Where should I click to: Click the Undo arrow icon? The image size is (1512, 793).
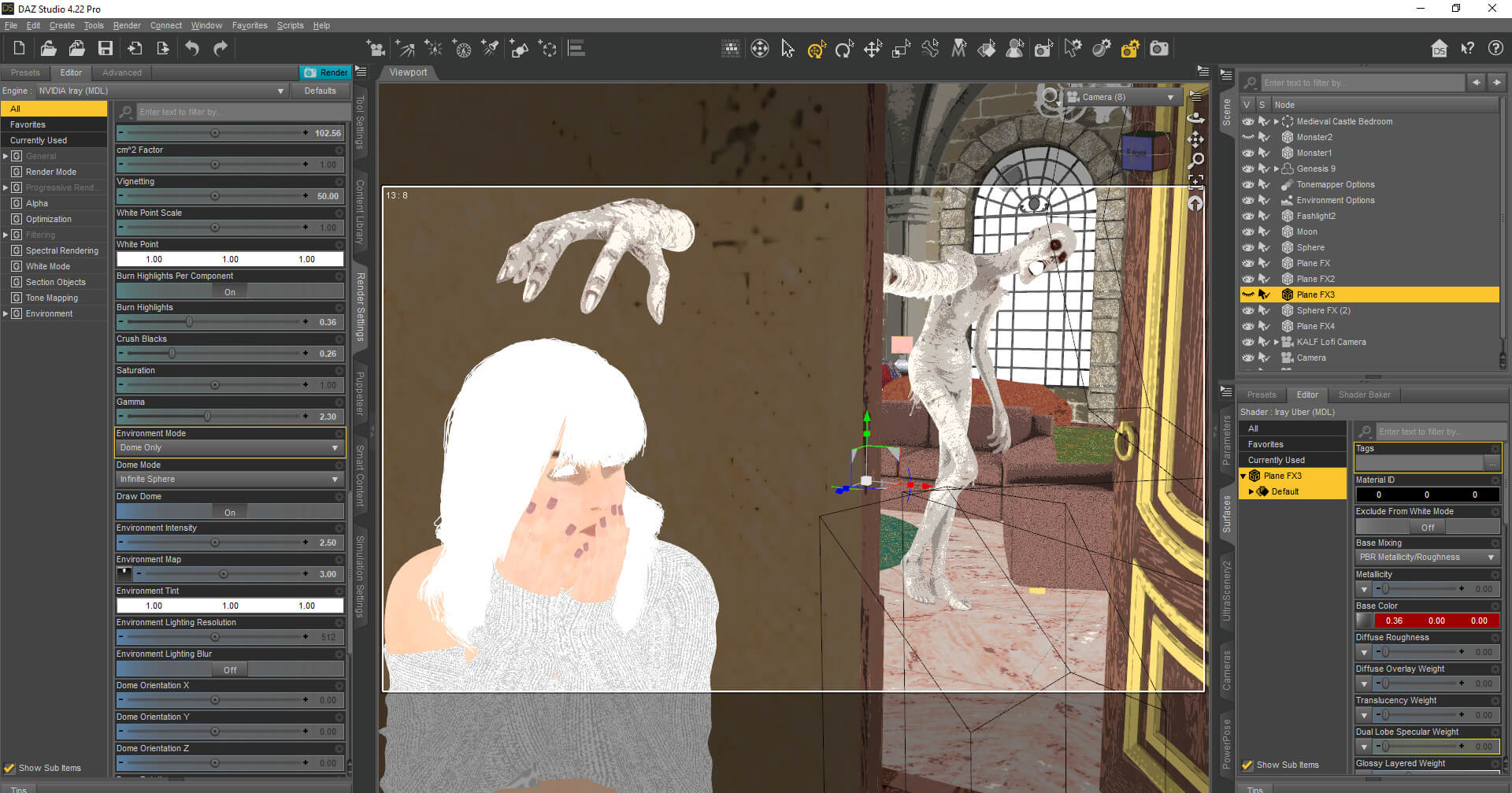[x=192, y=49]
